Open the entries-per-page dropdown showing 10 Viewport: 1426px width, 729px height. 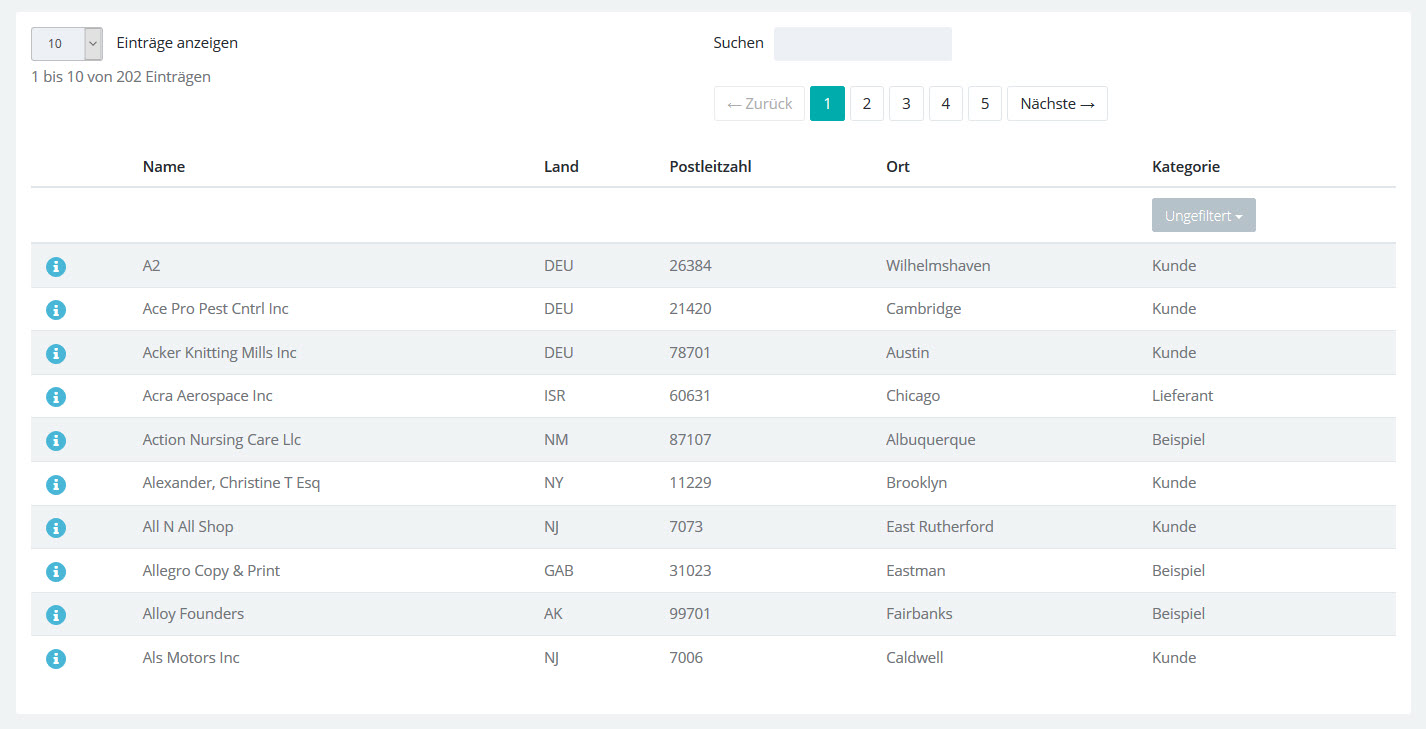tap(67, 44)
